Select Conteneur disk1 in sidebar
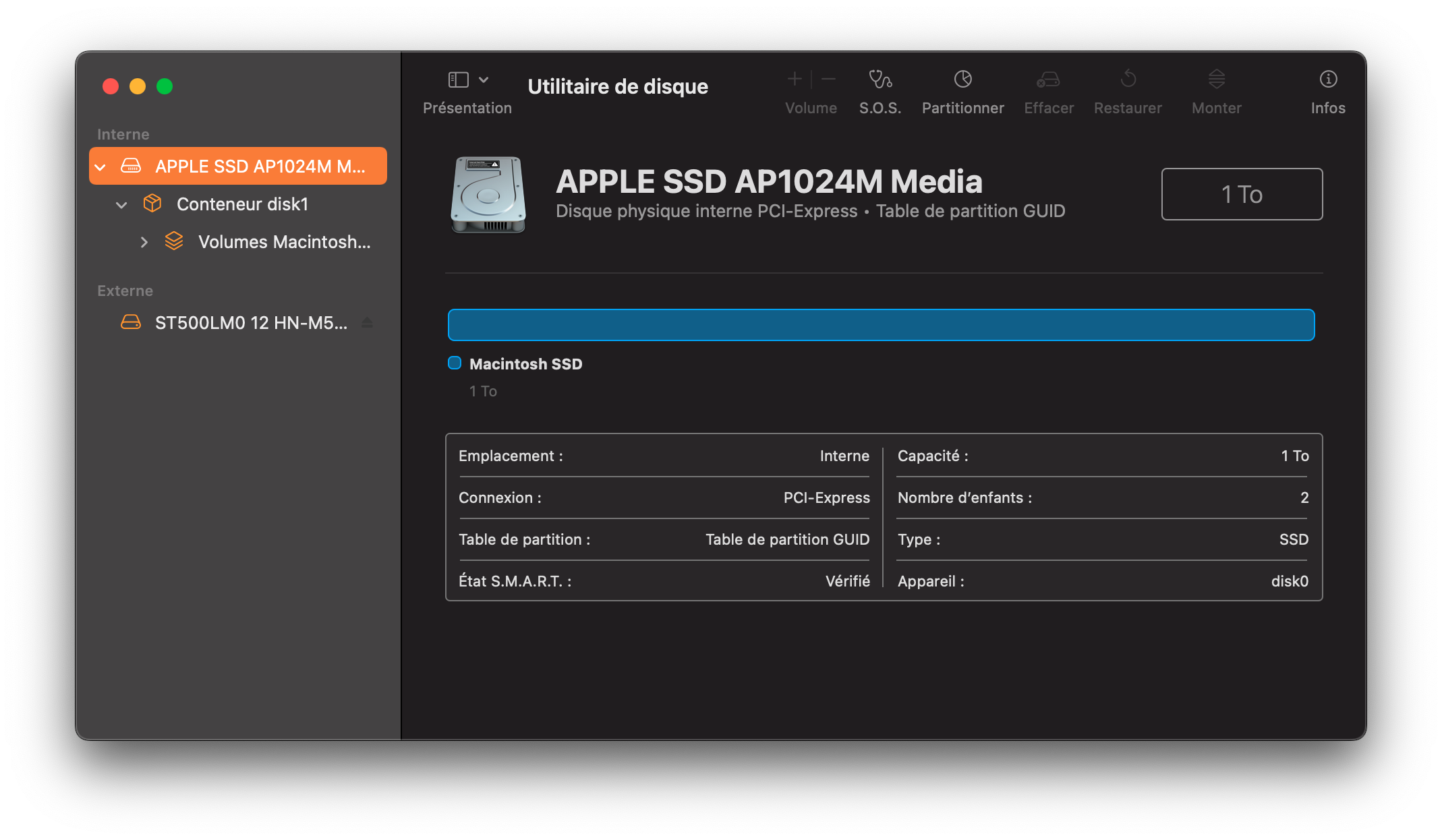This screenshot has height=840, width=1442. (238, 204)
